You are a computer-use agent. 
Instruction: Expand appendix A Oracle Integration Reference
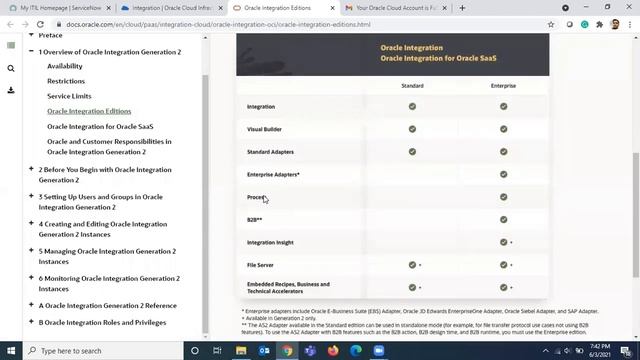31,305
